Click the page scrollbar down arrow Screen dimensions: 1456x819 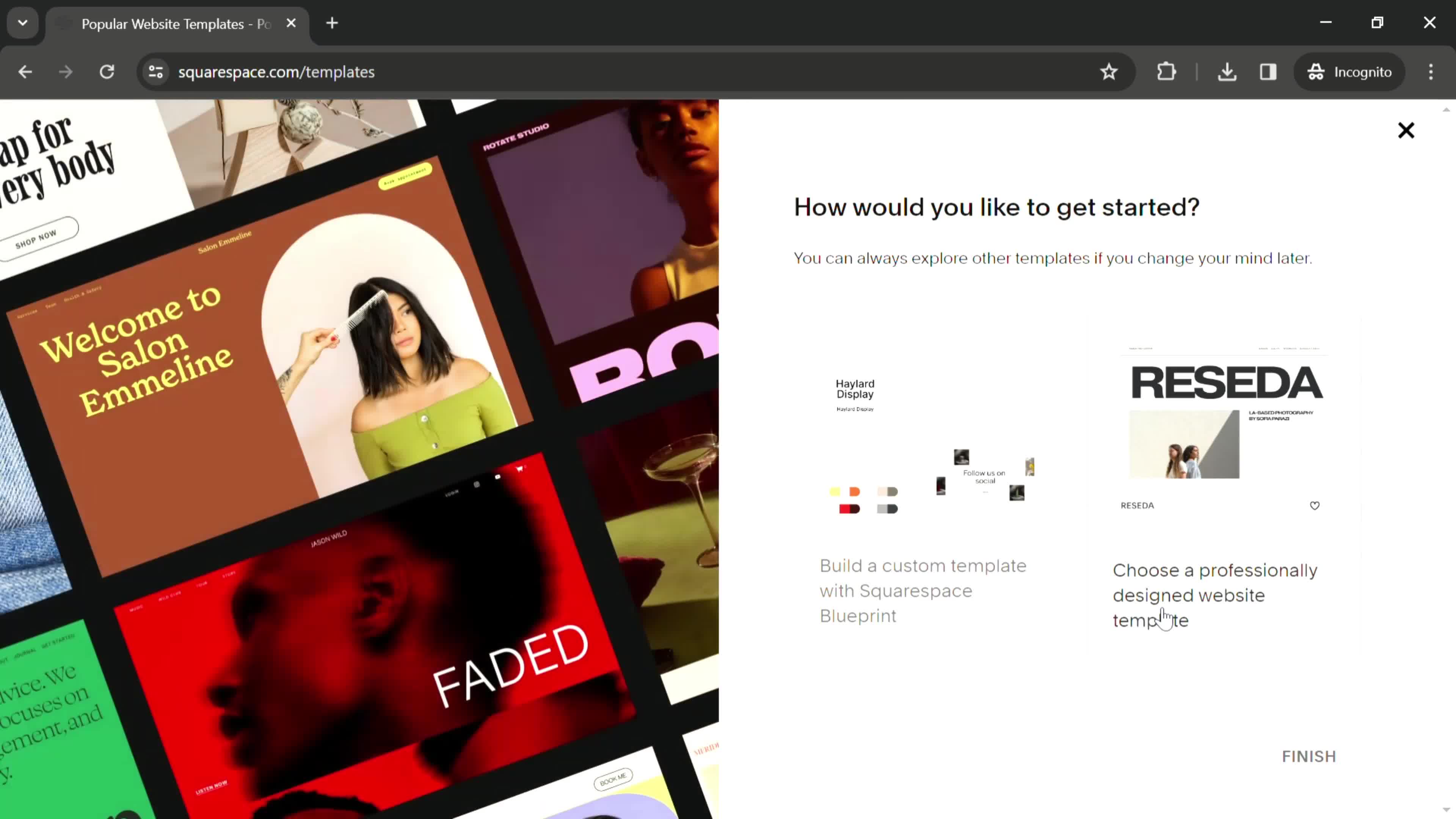pyautogui.click(x=1446, y=810)
